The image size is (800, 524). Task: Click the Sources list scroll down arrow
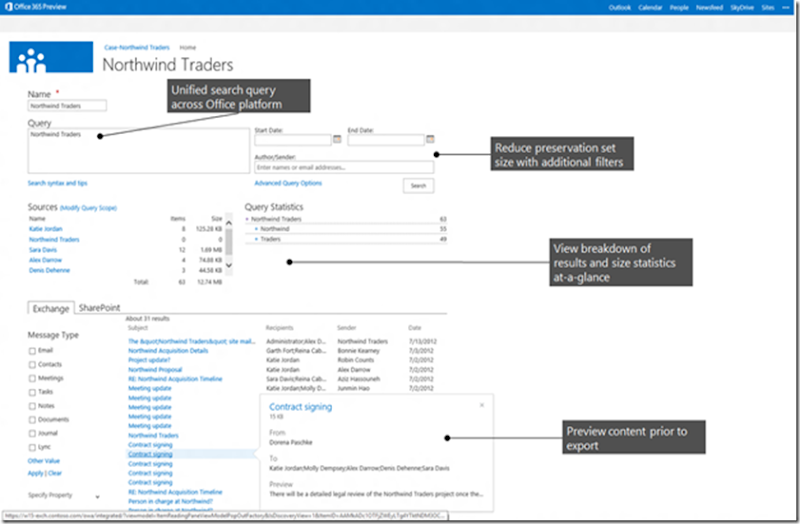pyautogui.click(x=229, y=265)
